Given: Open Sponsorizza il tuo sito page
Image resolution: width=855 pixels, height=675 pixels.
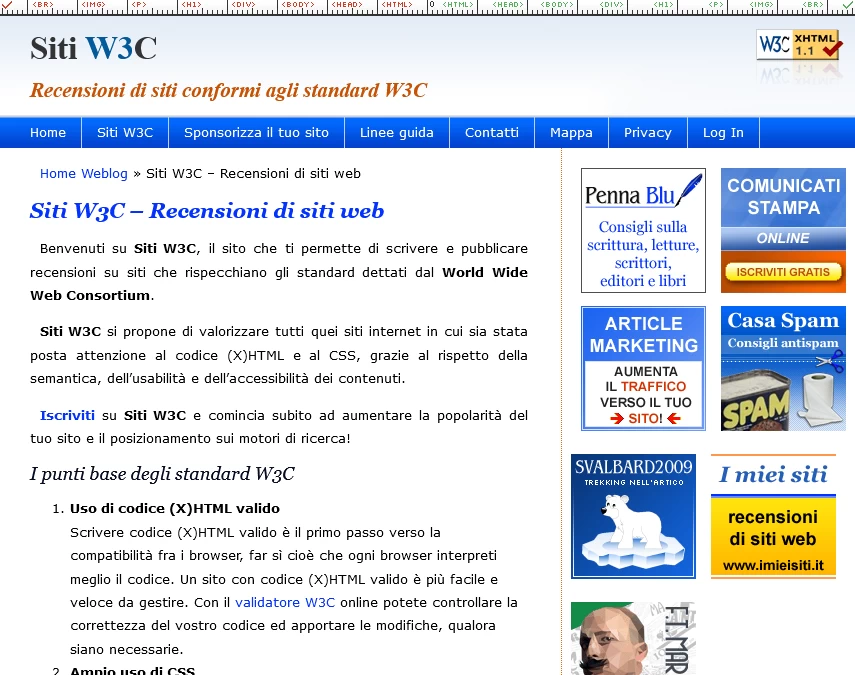Looking at the screenshot, I should pos(256,132).
